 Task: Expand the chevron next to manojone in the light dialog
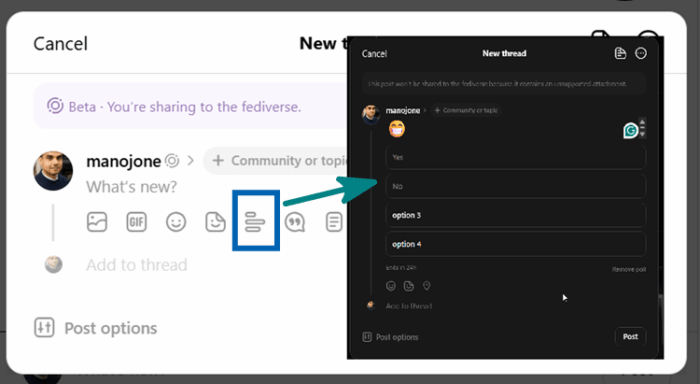point(191,160)
